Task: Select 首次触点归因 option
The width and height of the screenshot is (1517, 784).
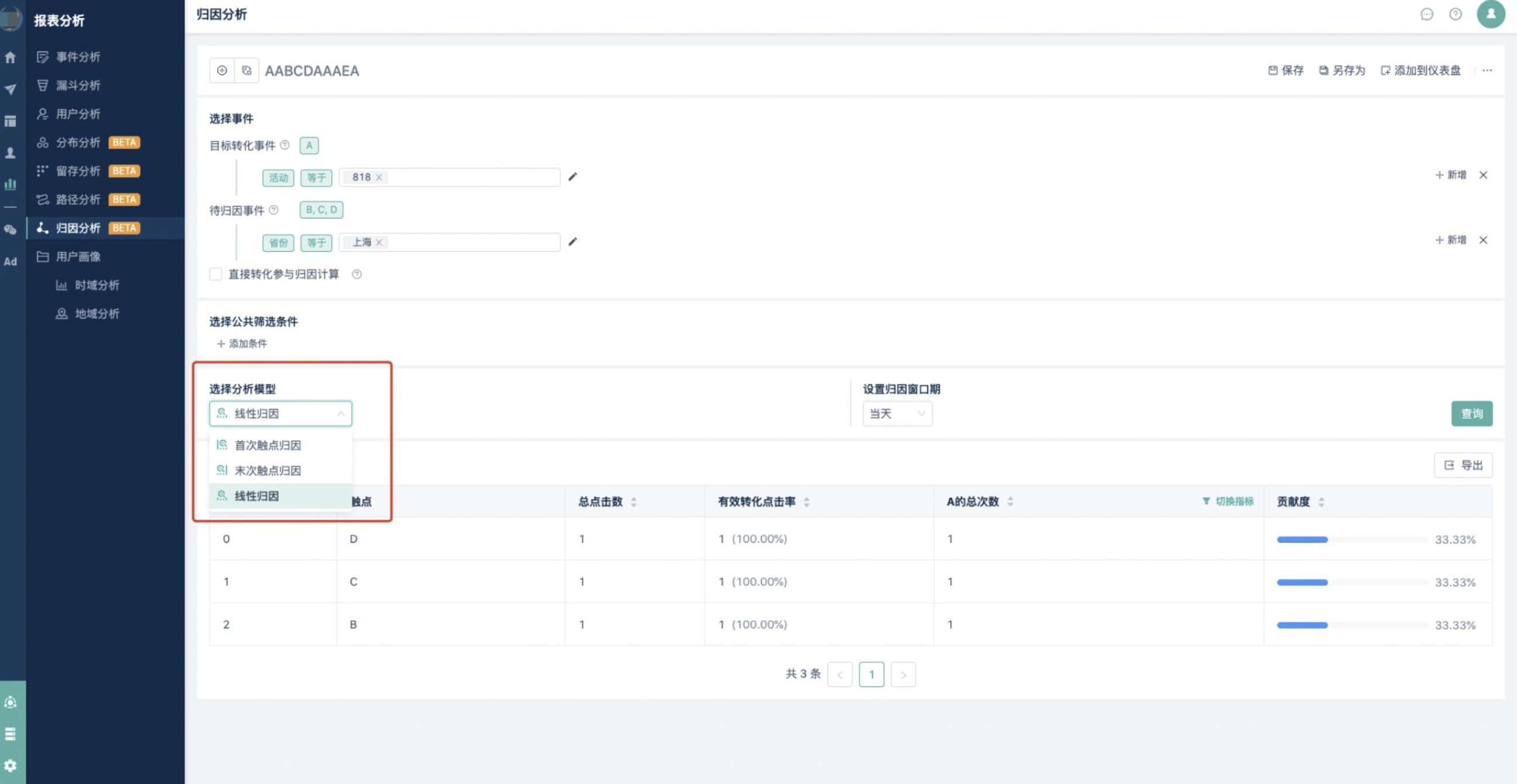Action: tap(280, 445)
